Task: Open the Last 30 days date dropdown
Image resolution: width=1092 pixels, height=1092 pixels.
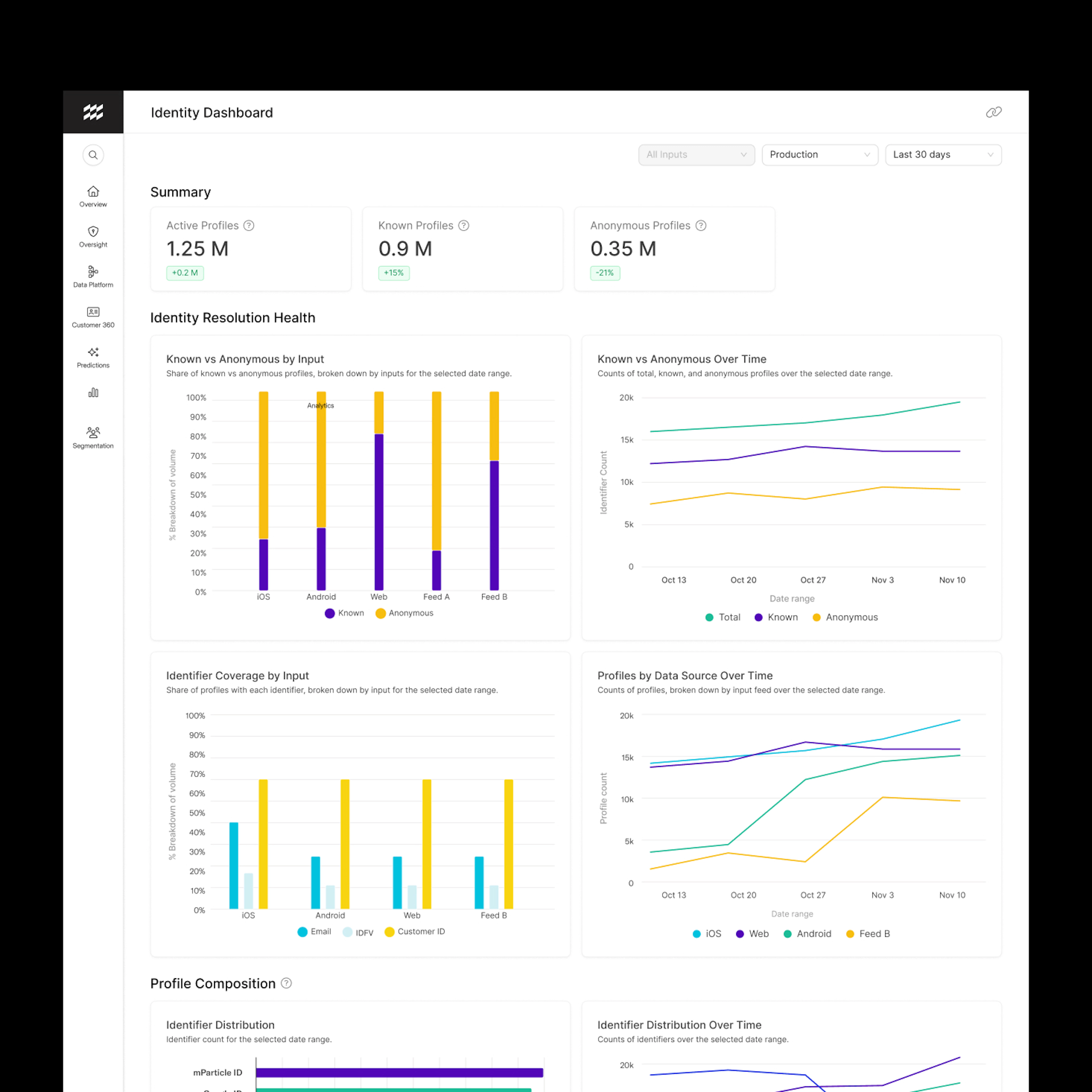Action: click(943, 155)
